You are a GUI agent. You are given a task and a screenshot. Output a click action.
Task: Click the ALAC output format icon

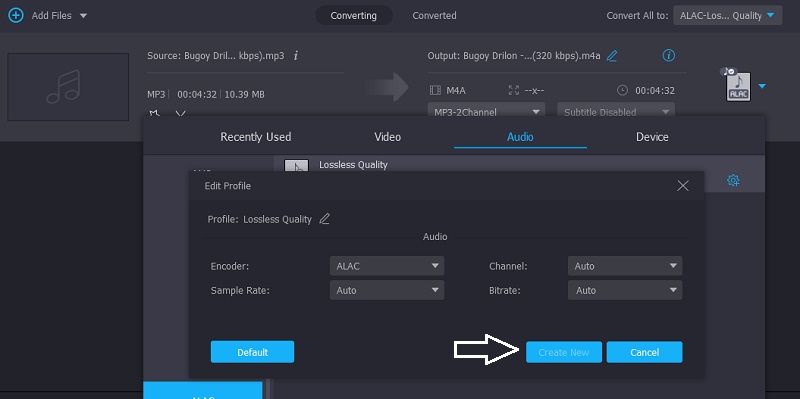738,85
